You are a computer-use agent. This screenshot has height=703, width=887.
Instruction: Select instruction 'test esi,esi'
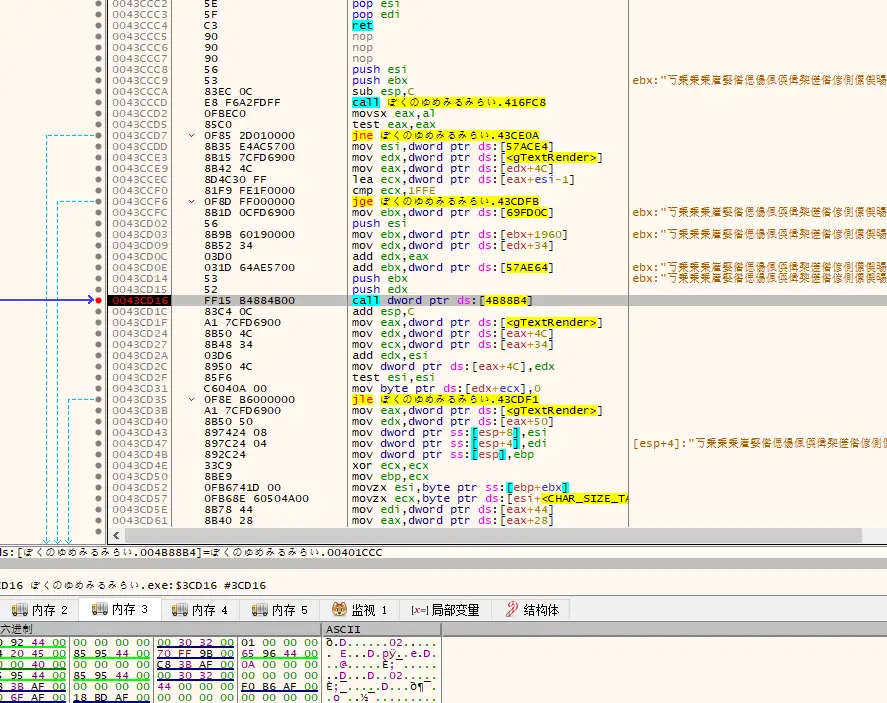tap(394, 377)
